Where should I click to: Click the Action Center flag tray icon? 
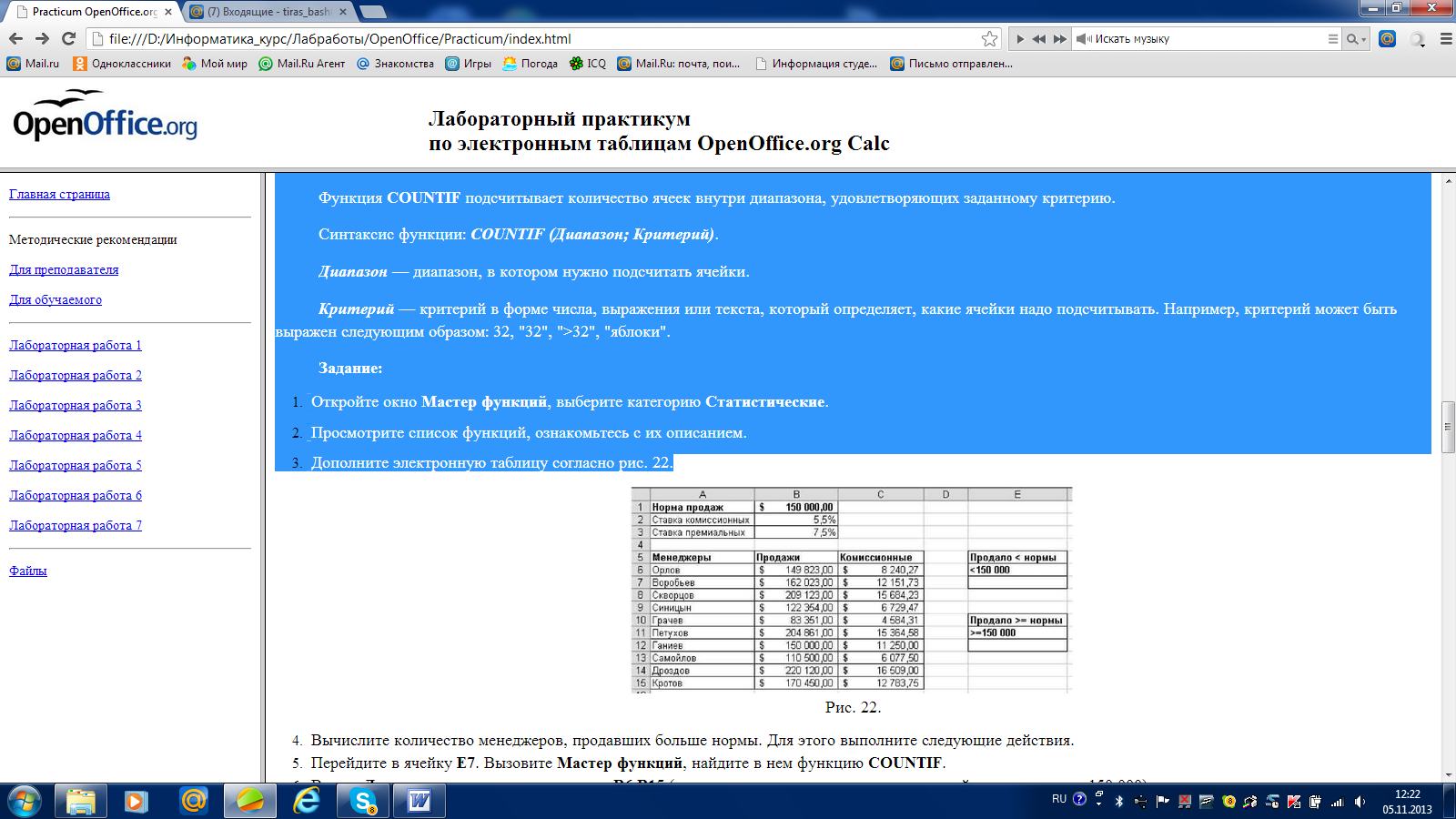1162,802
